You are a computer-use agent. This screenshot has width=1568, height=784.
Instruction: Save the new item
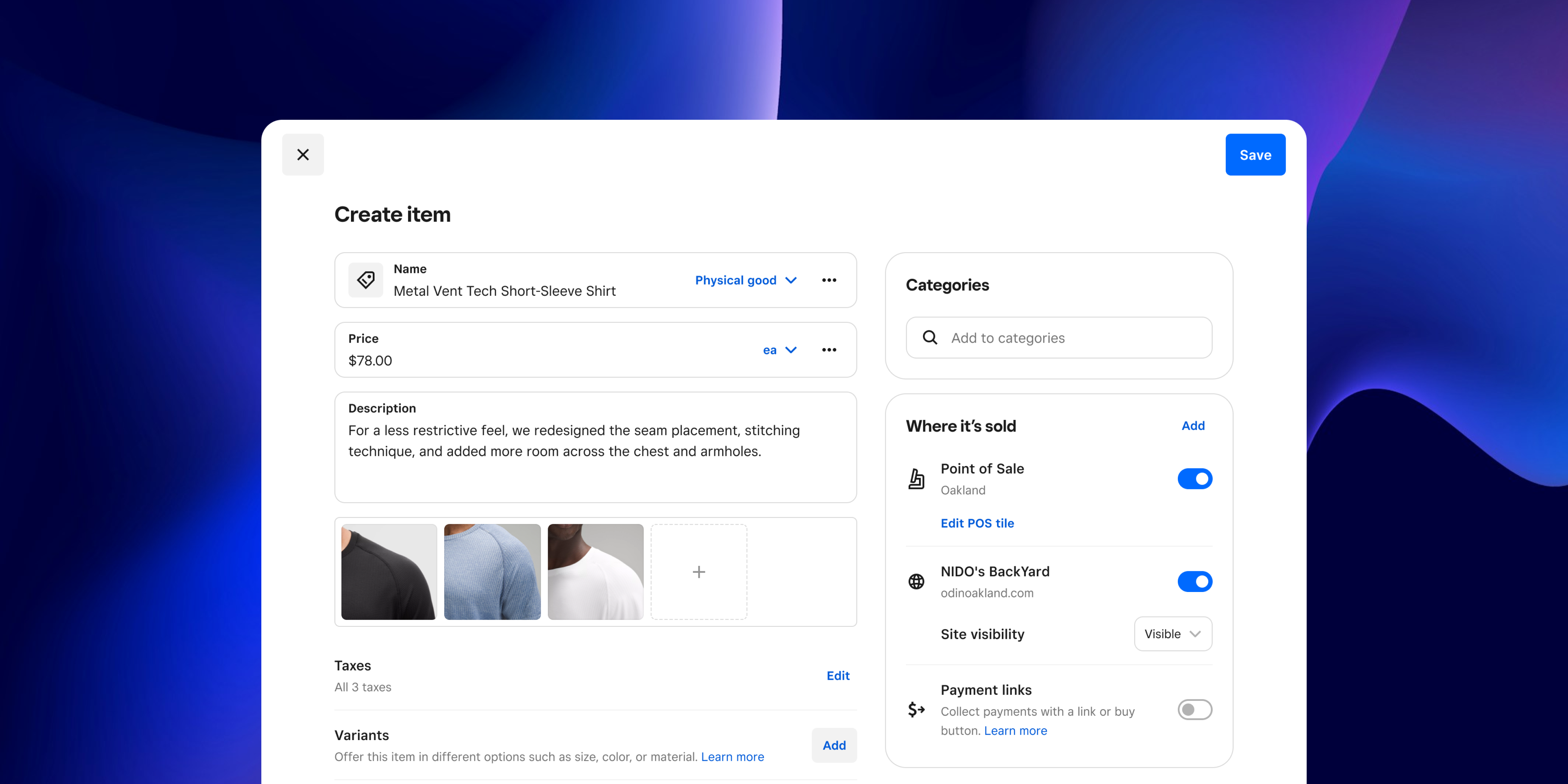pos(1255,155)
